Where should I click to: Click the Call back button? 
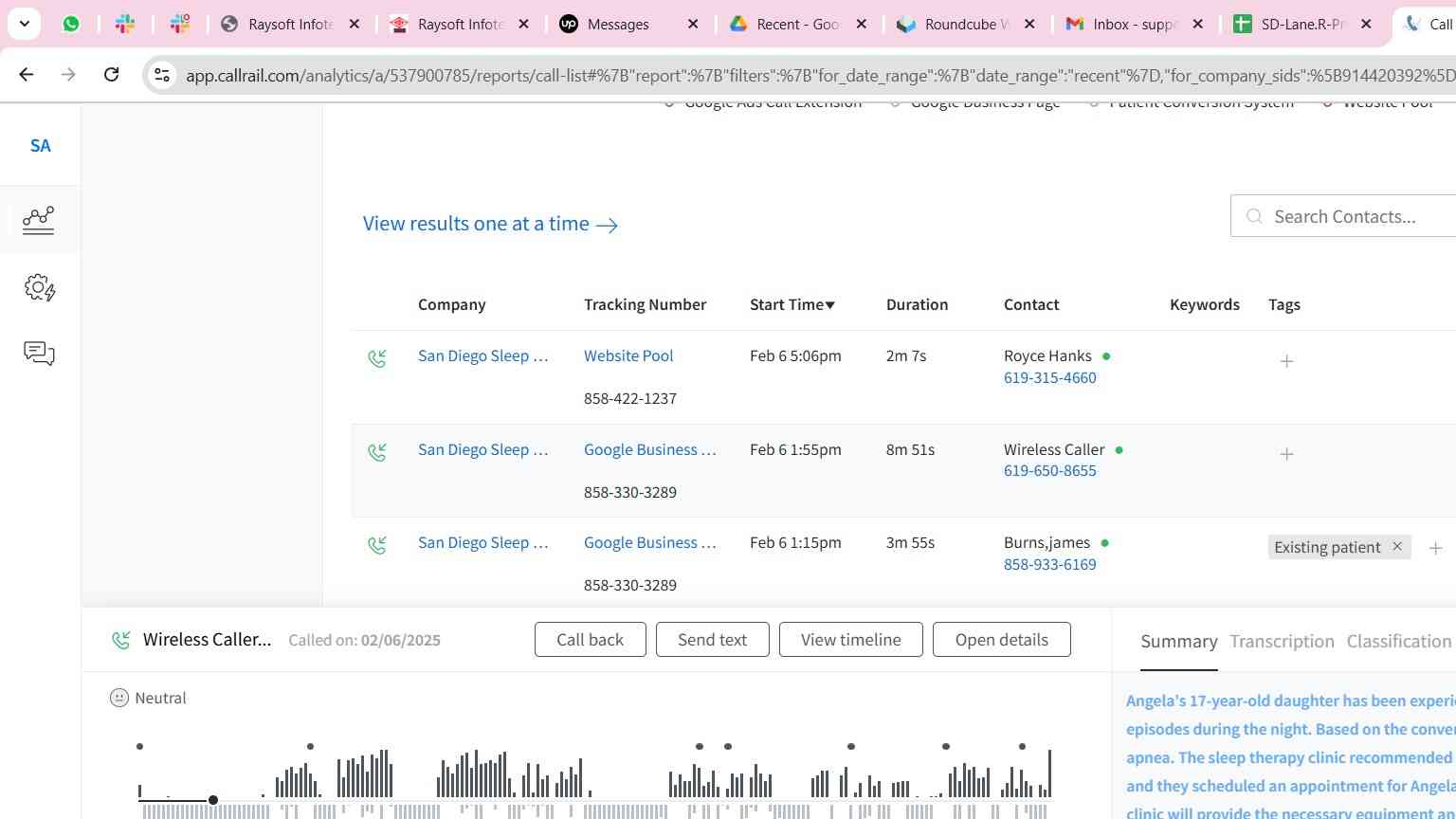[x=591, y=640]
